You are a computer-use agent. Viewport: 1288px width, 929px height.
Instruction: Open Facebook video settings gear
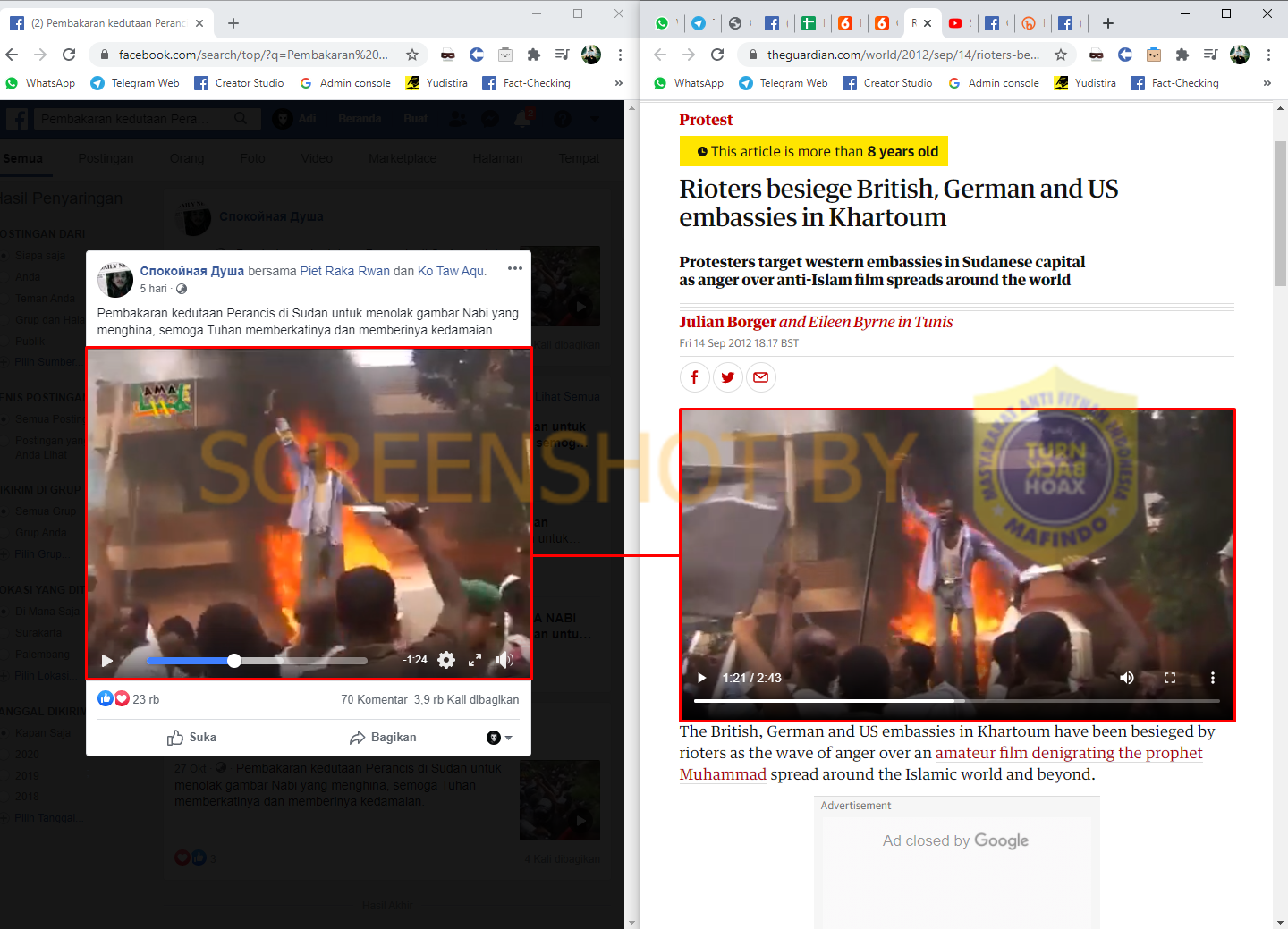click(x=446, y=660)
